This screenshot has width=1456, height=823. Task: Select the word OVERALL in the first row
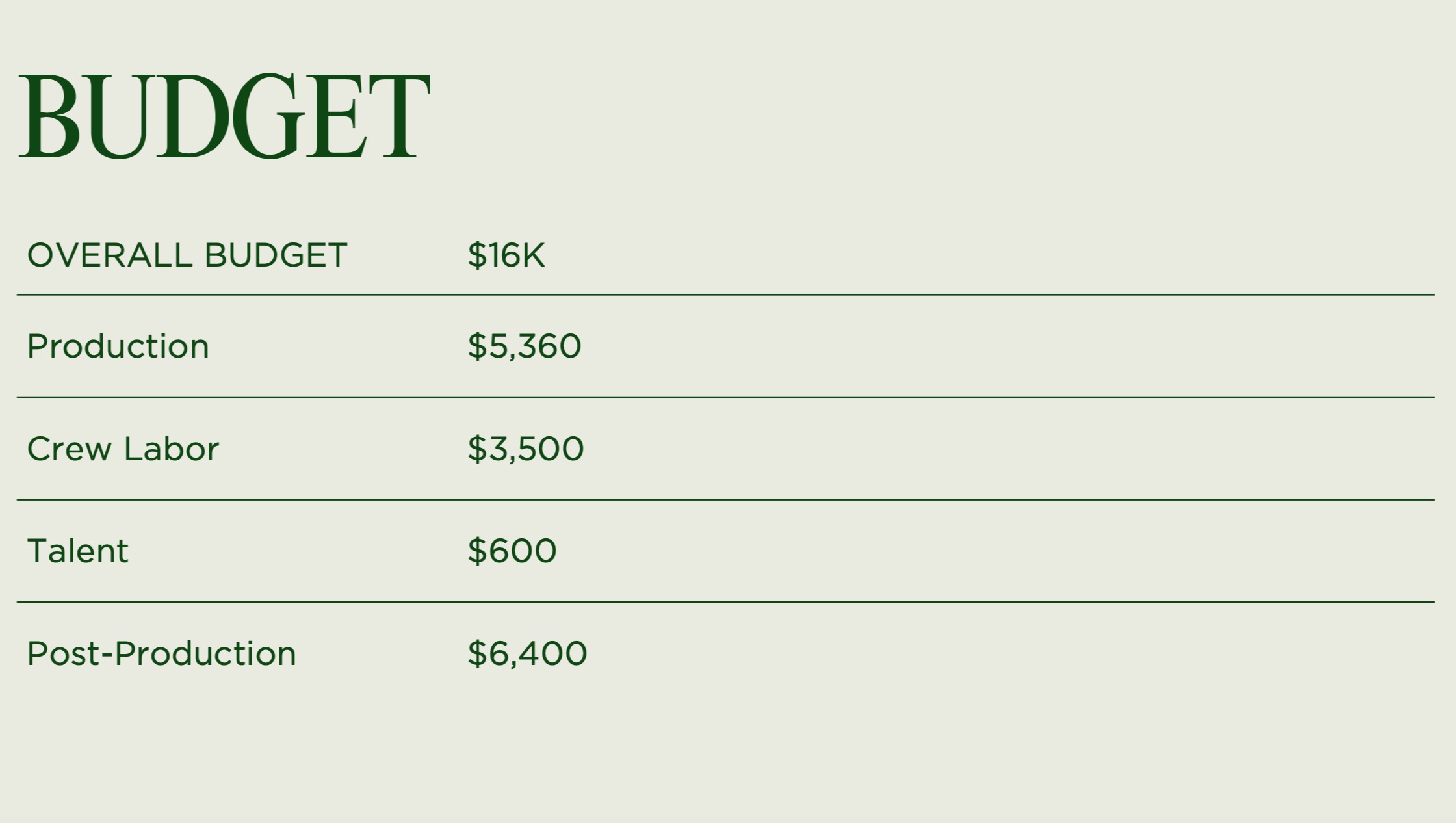click(109, 255)
